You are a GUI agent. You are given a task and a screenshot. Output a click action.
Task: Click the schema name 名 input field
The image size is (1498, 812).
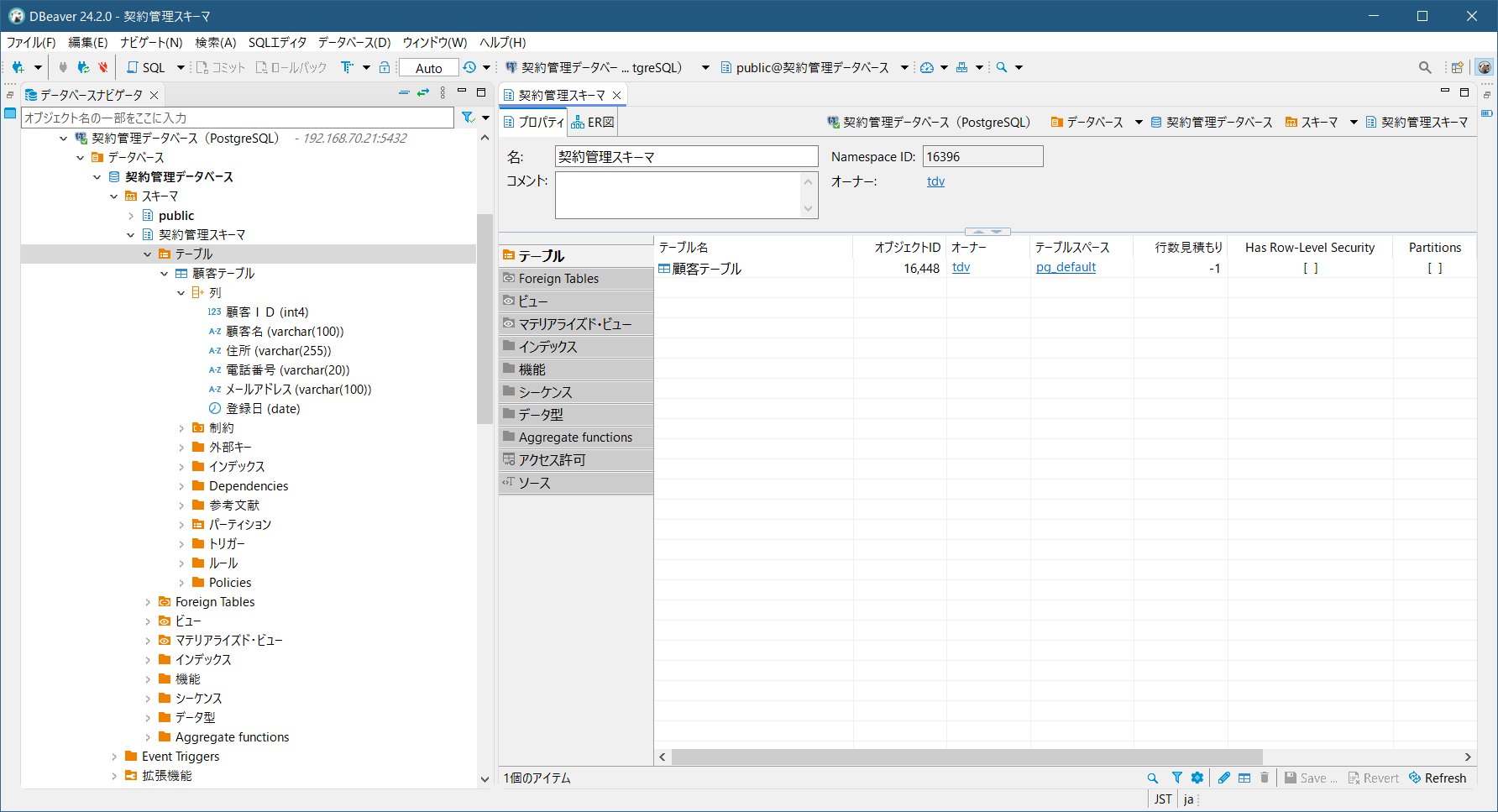(686, 157)
